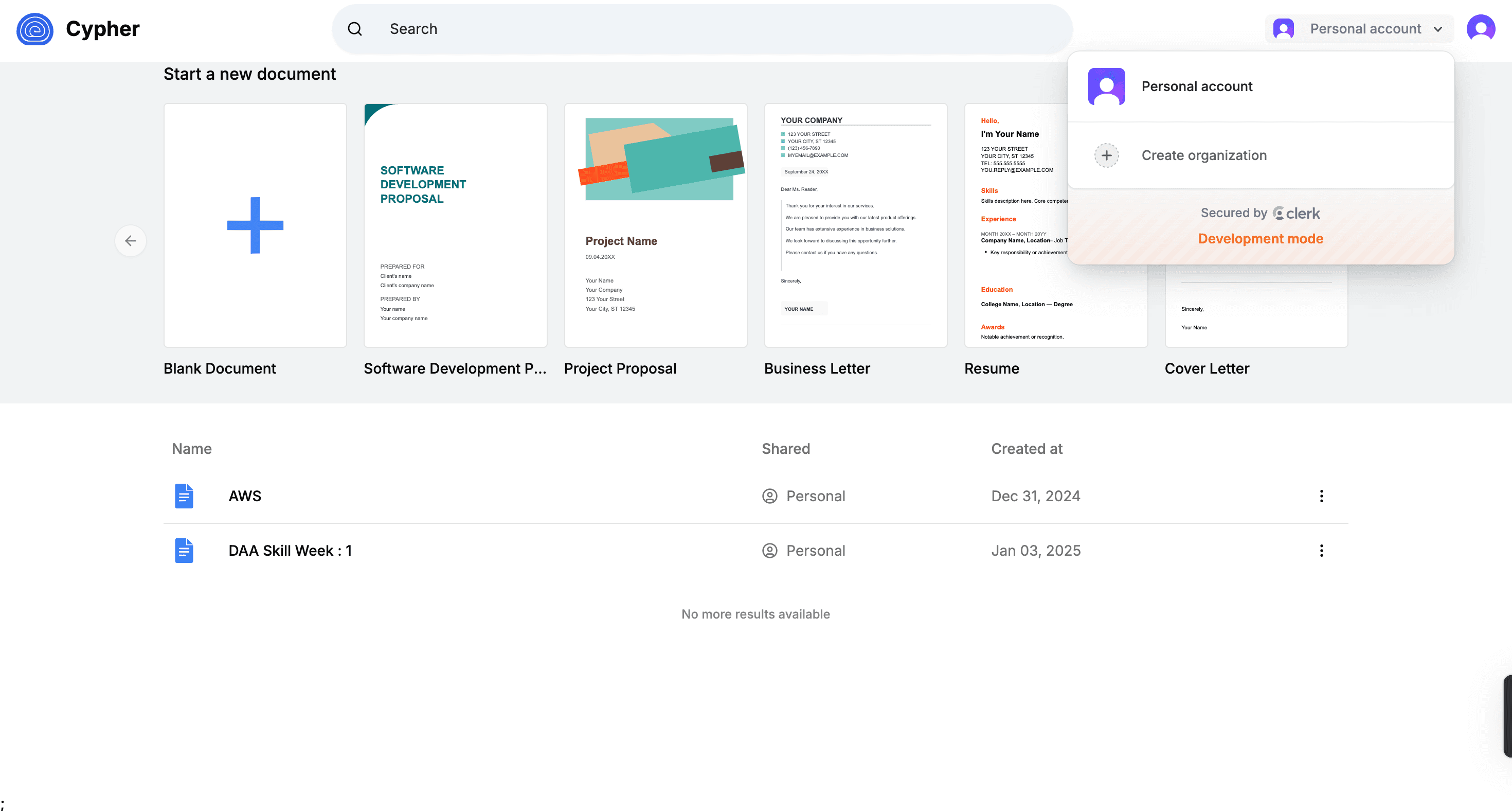Click the Cypher brand name text
This screenshot has width=1512, height=811.
tap(102, 29)
